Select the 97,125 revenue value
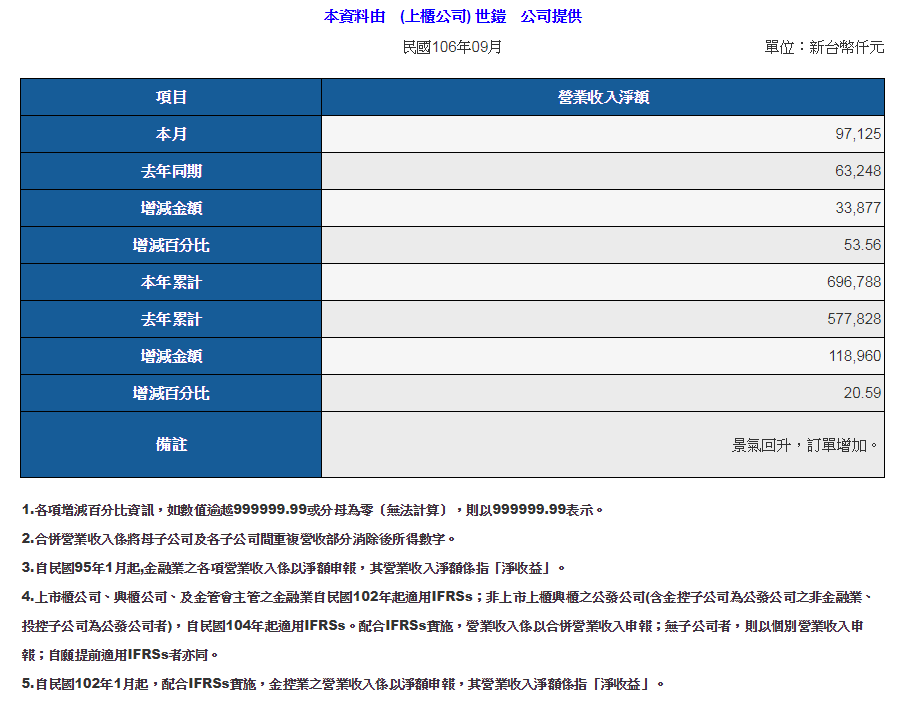902x709 pixels. [x=857, y=134]
